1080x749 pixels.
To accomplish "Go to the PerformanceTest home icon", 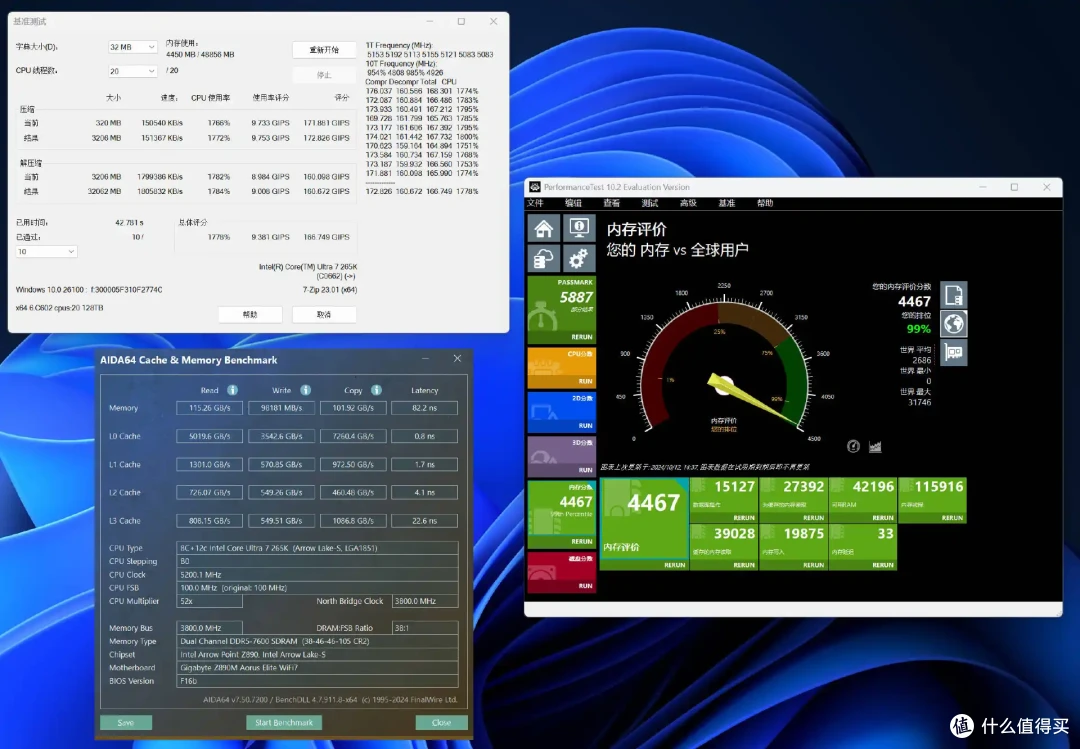I will pyautogui.click(x=543, y=228).
